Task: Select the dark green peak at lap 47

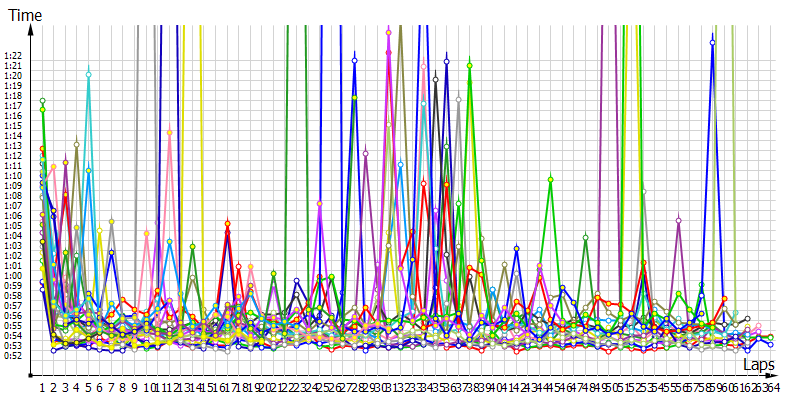Action: (585, 238)
